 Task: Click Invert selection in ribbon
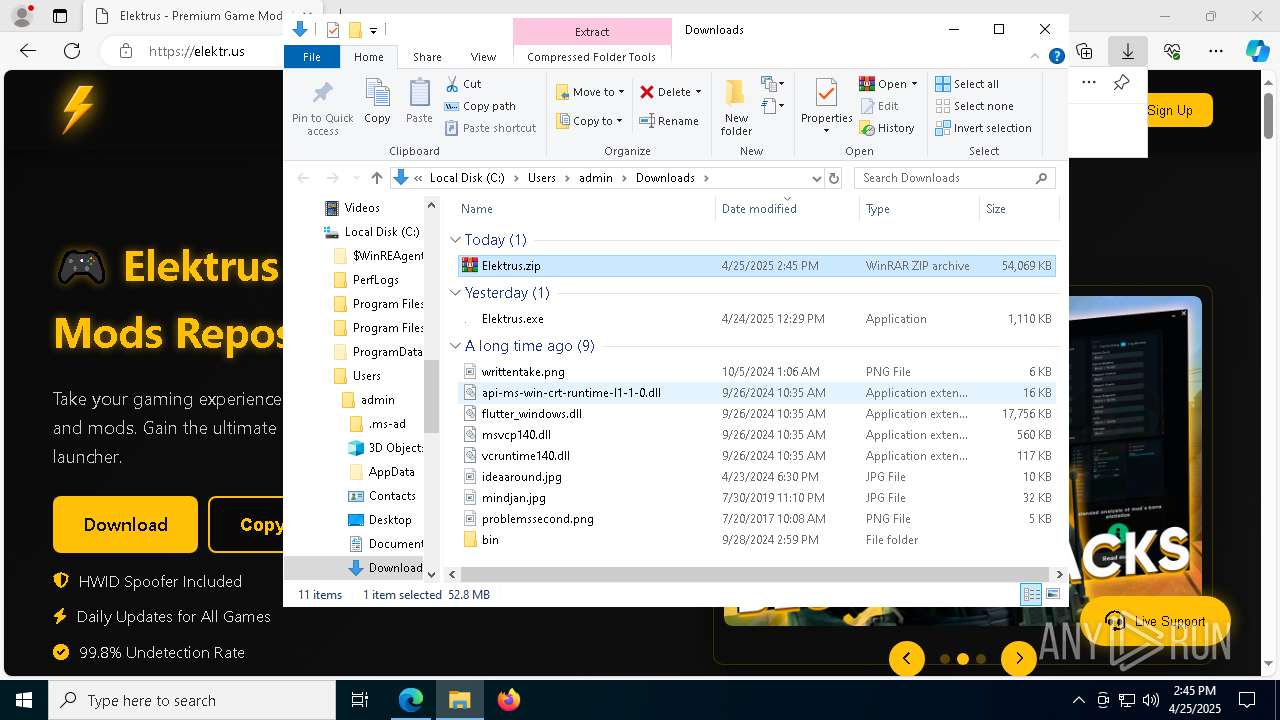[x=983, y=128]
